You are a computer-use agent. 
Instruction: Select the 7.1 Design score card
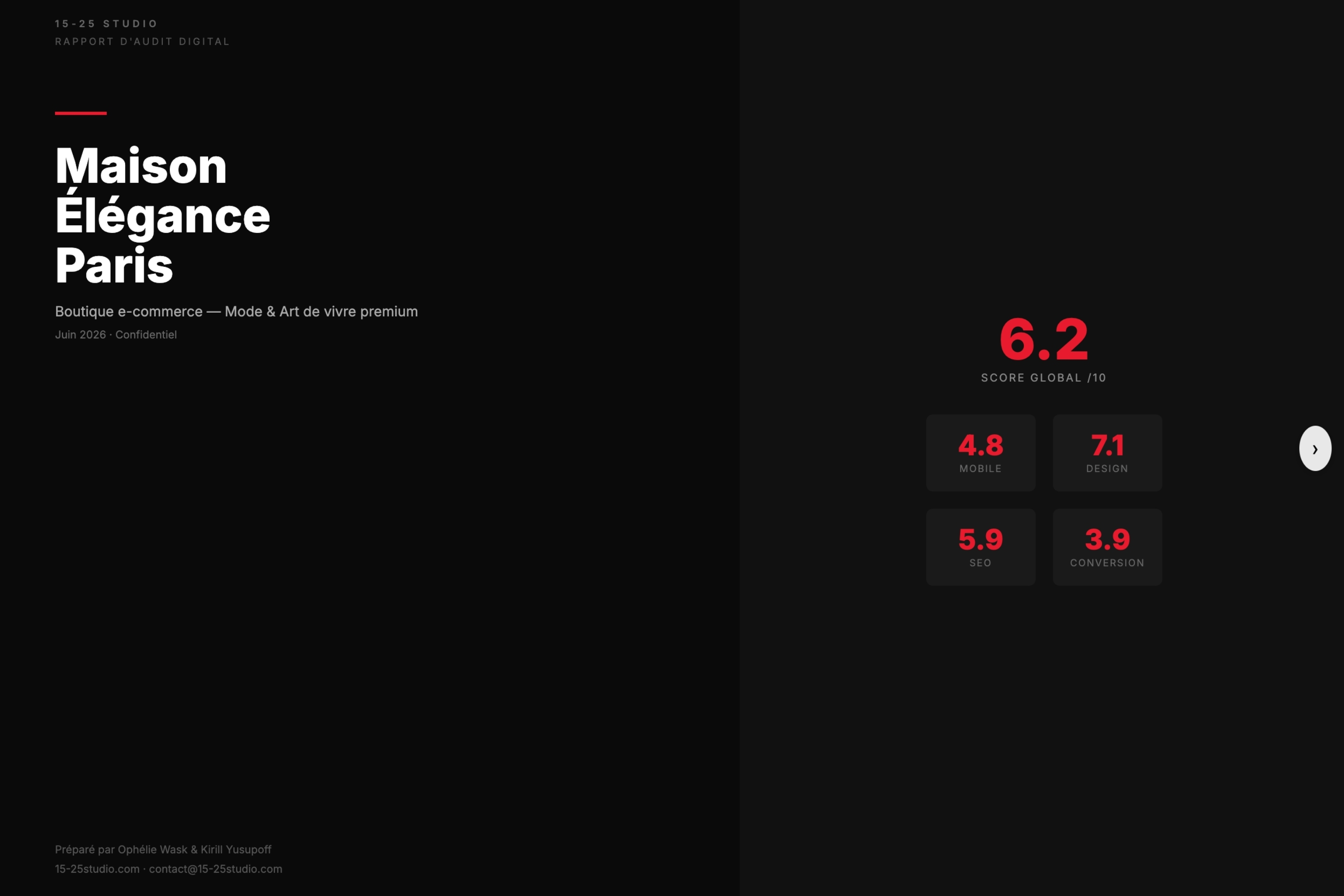click(x=1107, y=453)
